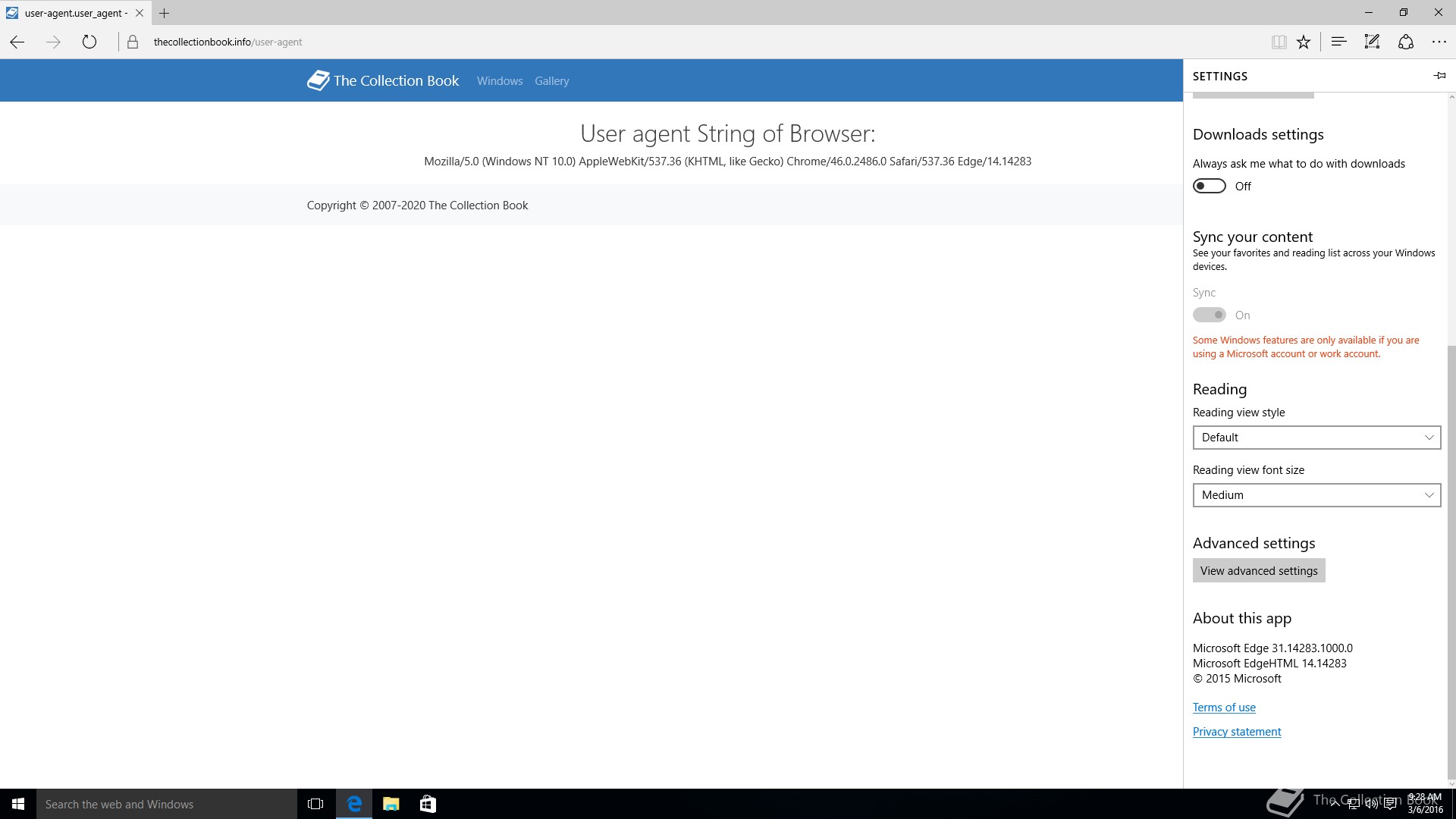The image size is (1456, 819).
Task: Refresh the current page
Action: pos(89,42)
